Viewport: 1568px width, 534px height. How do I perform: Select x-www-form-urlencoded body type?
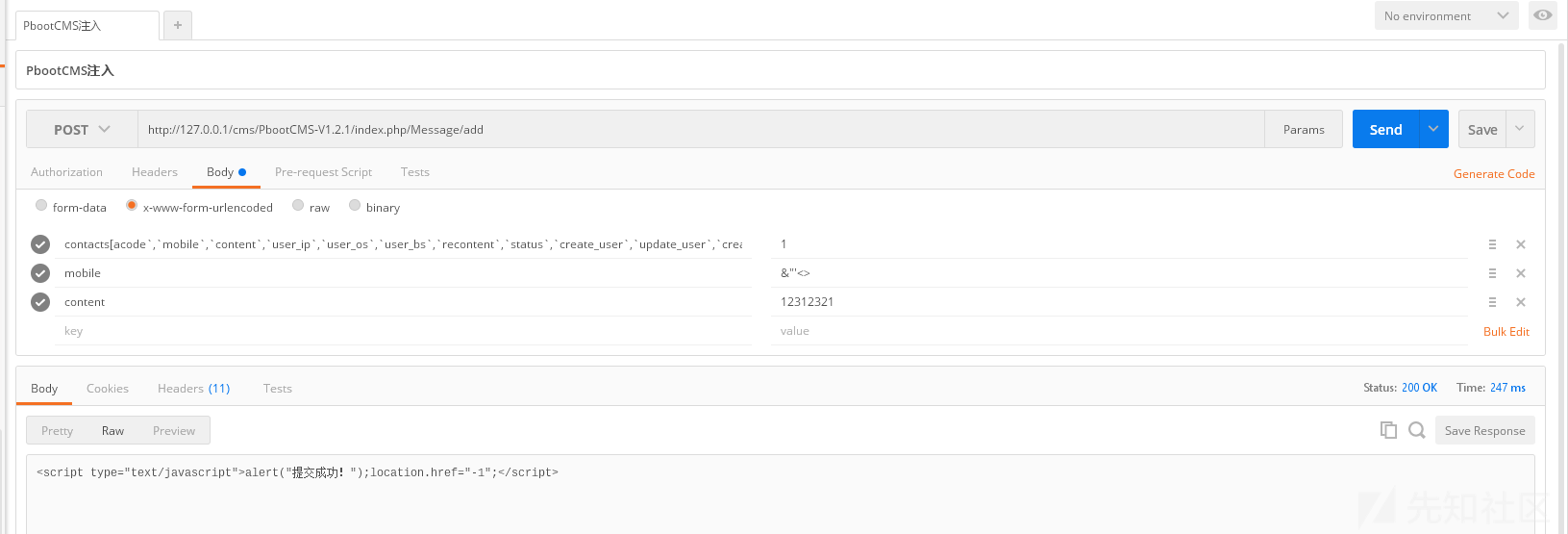[x=132, y=205]
